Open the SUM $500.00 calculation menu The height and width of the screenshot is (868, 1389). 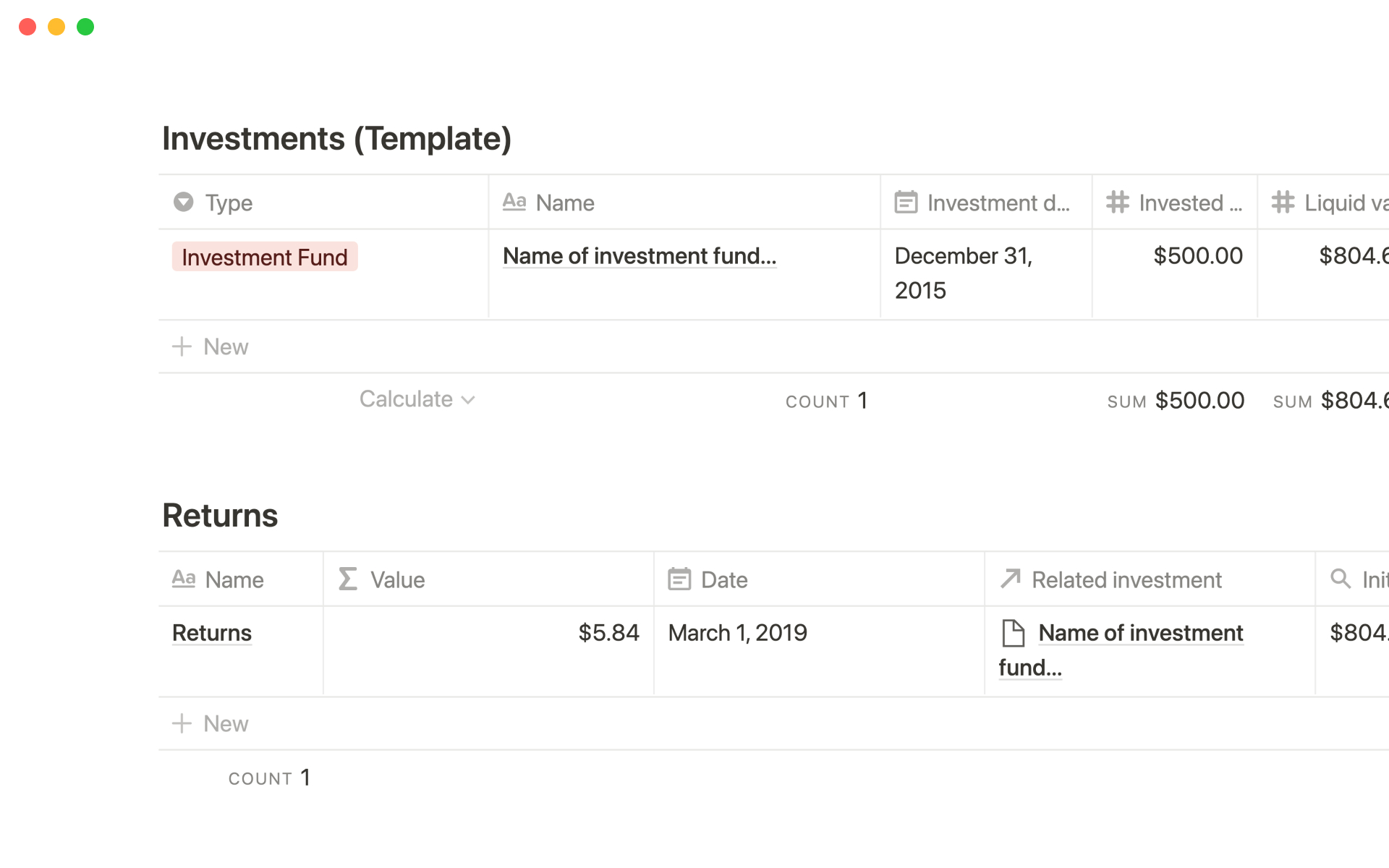point(1176,401)
